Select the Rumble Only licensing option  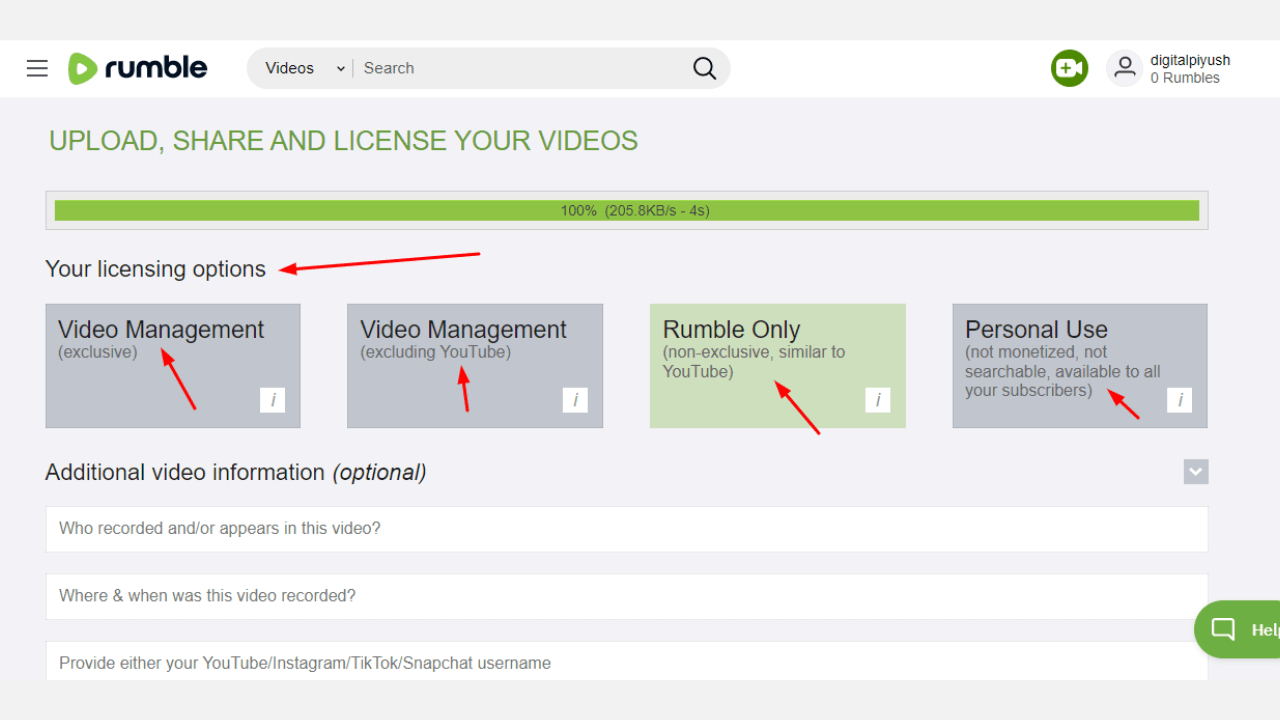click(778, 366)
